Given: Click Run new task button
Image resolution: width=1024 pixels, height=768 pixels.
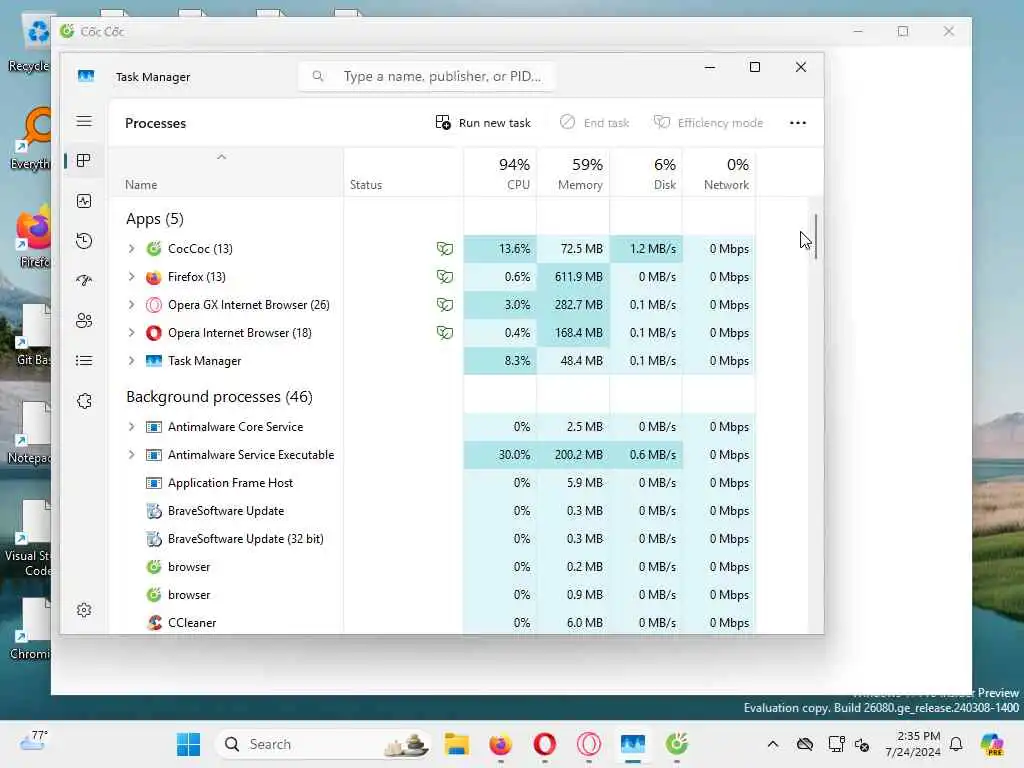Looking at the screenshot, I should pos(483,123).
